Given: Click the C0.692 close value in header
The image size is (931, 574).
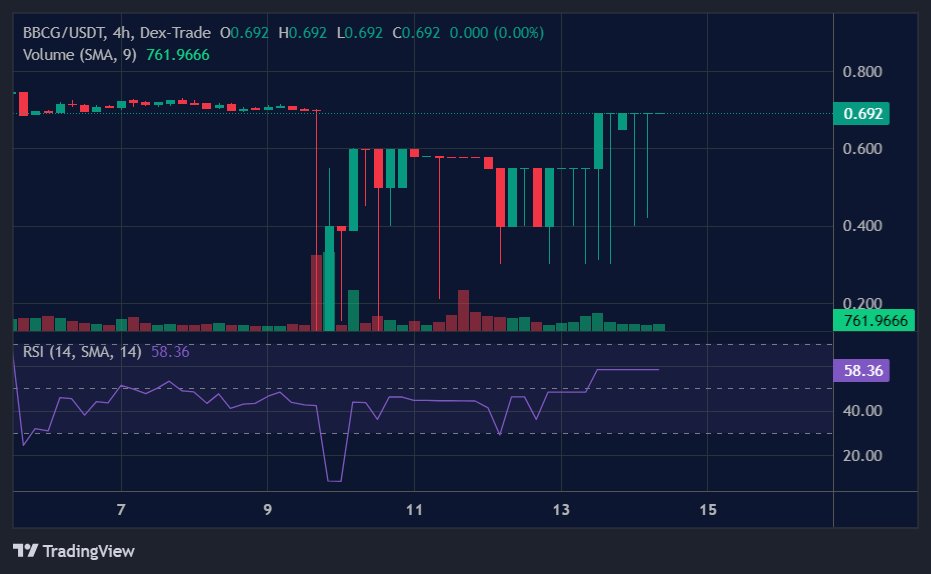Looking at the screenshot, I should [x=416, y=33].
